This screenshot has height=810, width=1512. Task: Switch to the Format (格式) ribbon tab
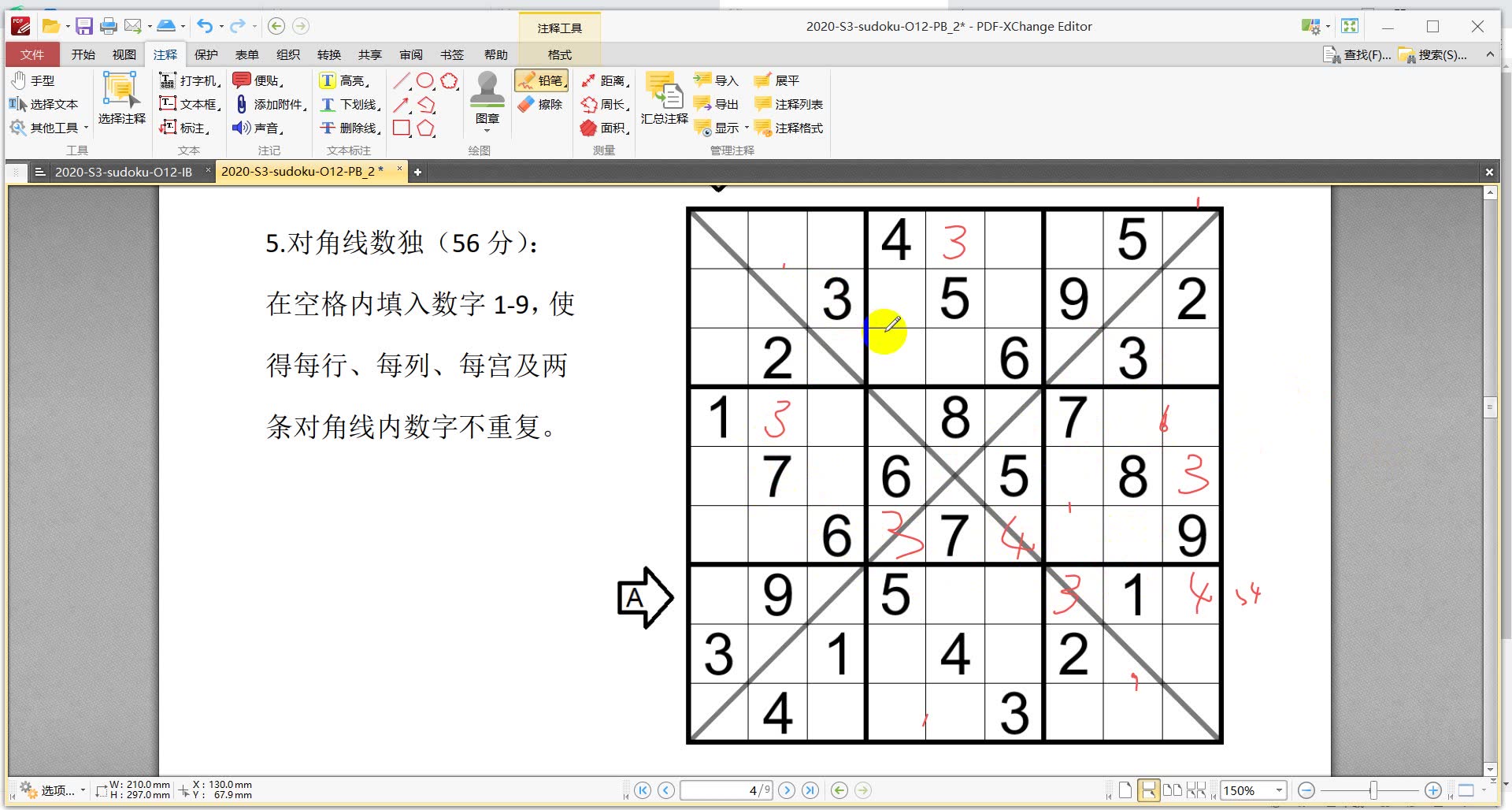point(560,54)
